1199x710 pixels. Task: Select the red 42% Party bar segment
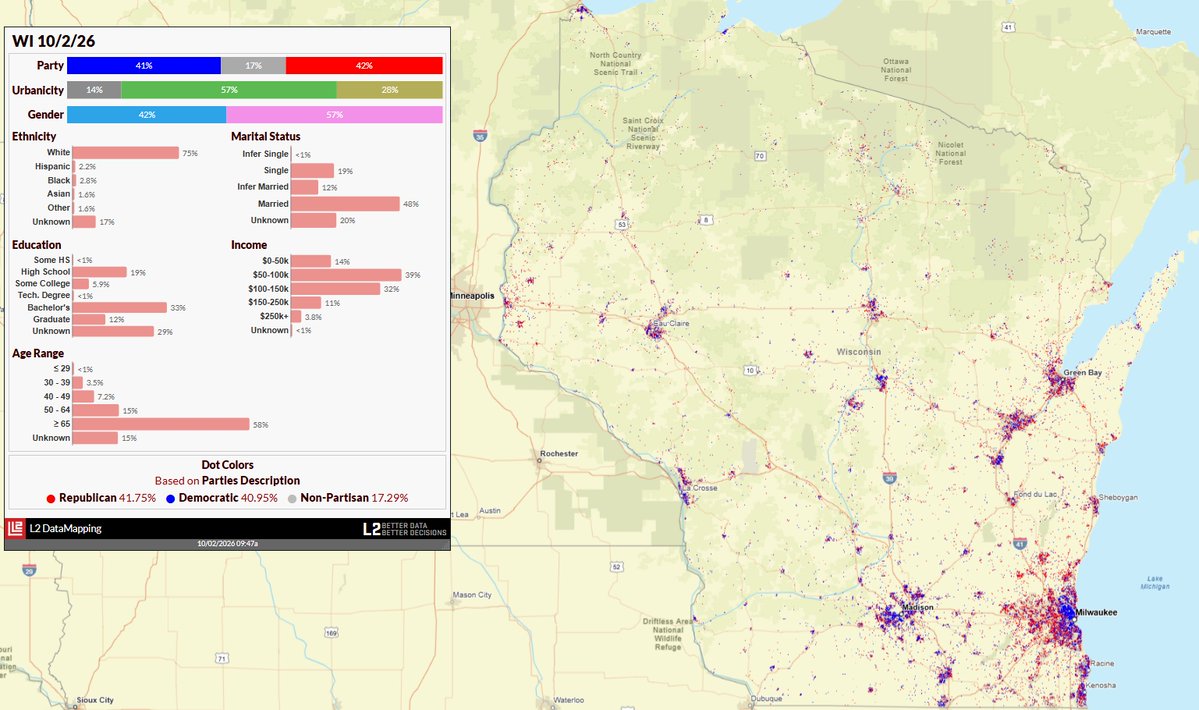pyautogui.click(x=364, y=66)
